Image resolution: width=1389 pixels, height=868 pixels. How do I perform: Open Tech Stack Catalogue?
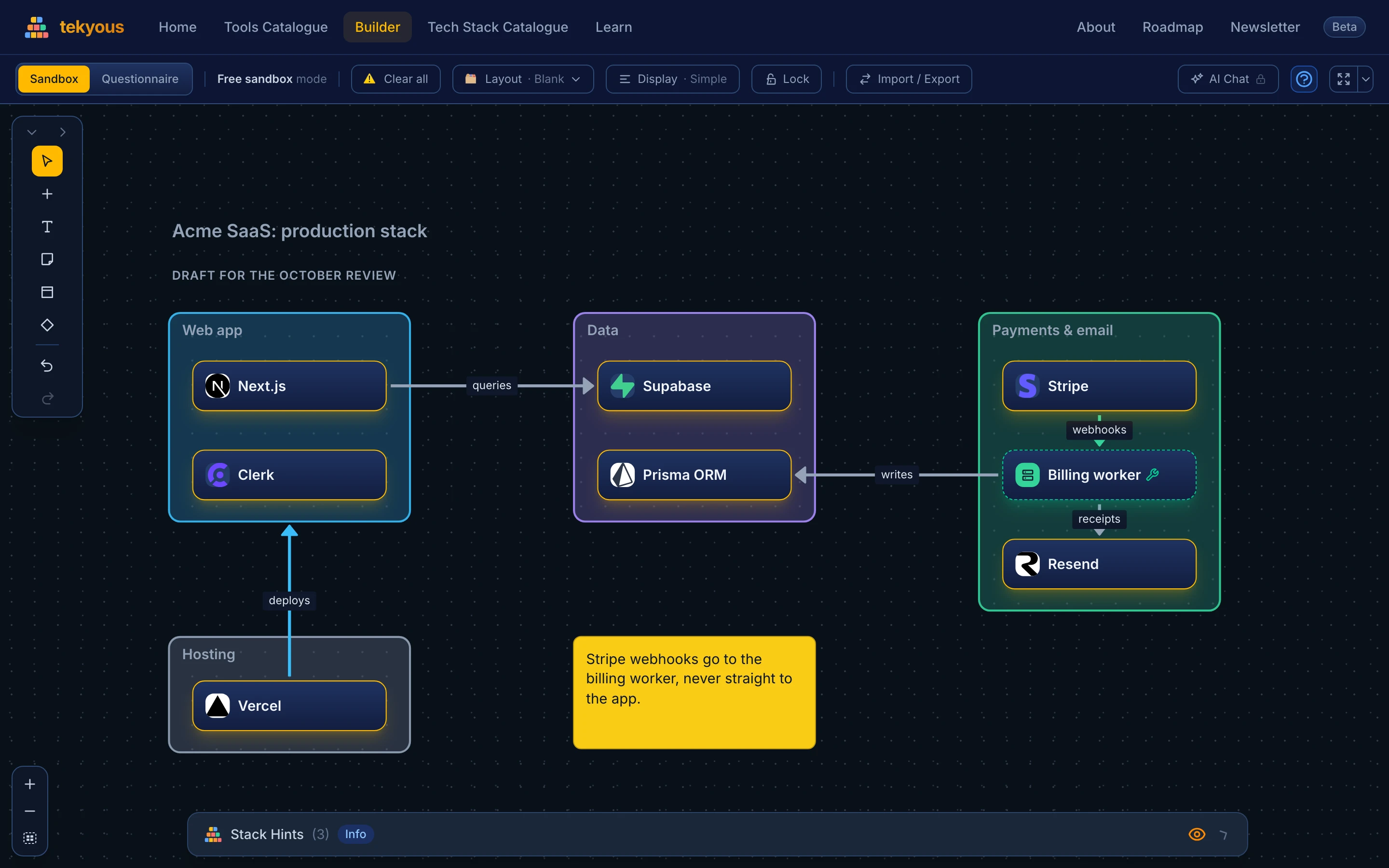pyautogui.click(x=498, y=27)
